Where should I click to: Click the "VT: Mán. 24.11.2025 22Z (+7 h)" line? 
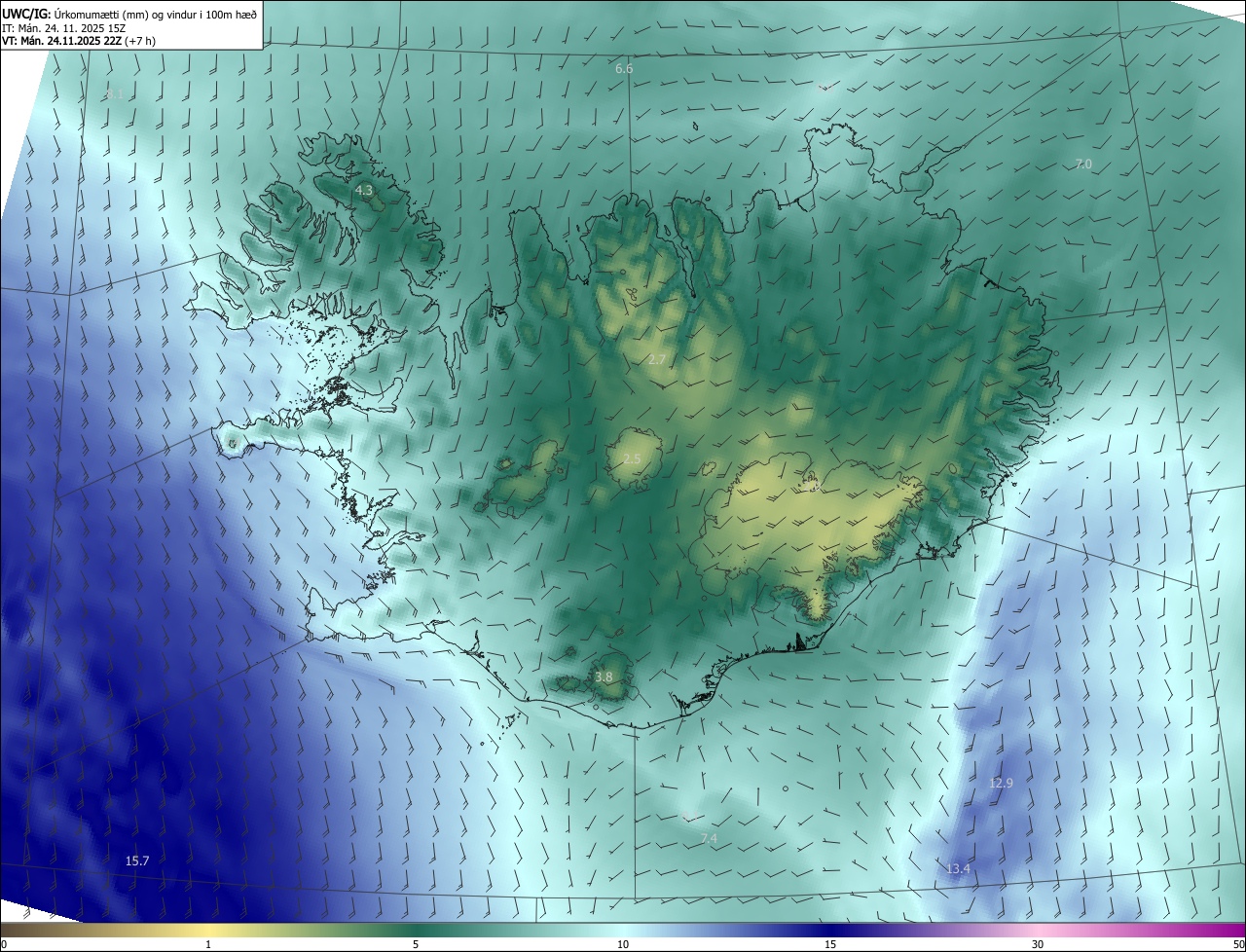click(x=79, y=42)
